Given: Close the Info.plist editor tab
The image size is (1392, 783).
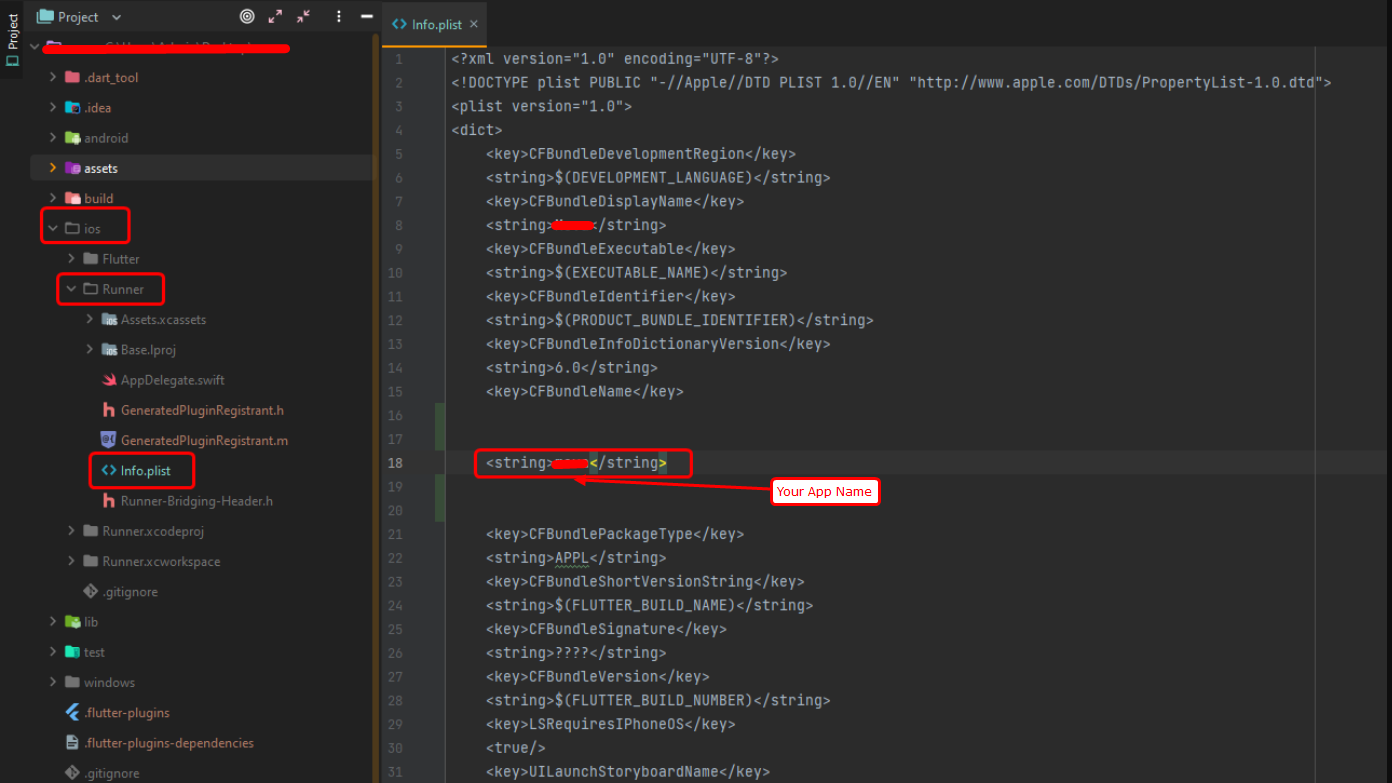Looking at the screenshot, I should click(474, 24).
